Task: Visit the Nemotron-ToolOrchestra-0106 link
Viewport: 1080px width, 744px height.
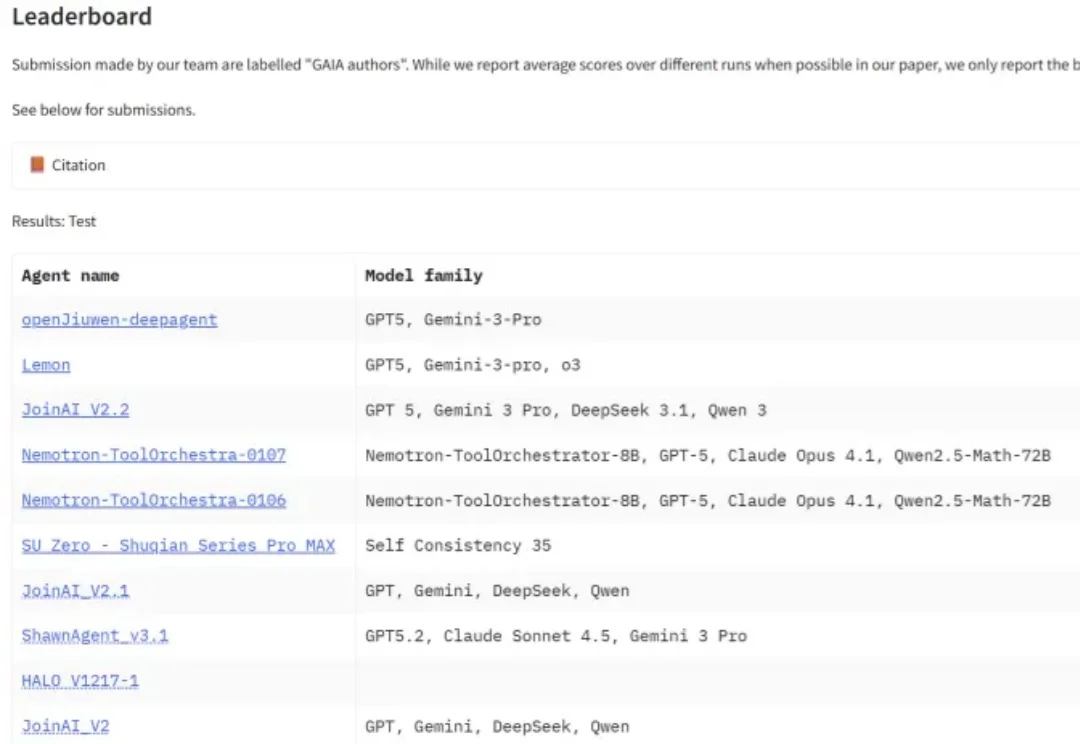Action: (153, 500)
